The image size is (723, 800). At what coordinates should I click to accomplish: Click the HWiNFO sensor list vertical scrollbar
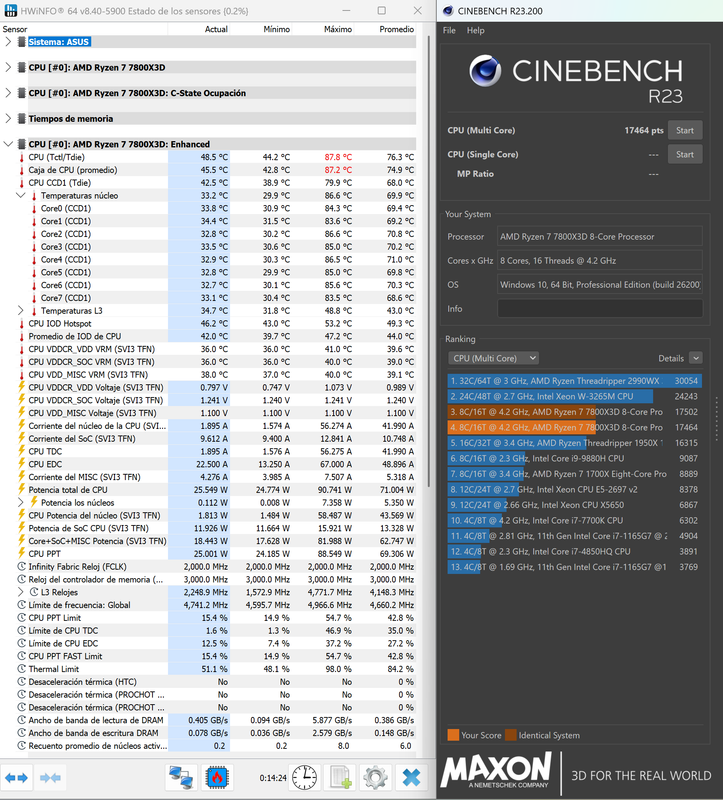pos(429,260)
